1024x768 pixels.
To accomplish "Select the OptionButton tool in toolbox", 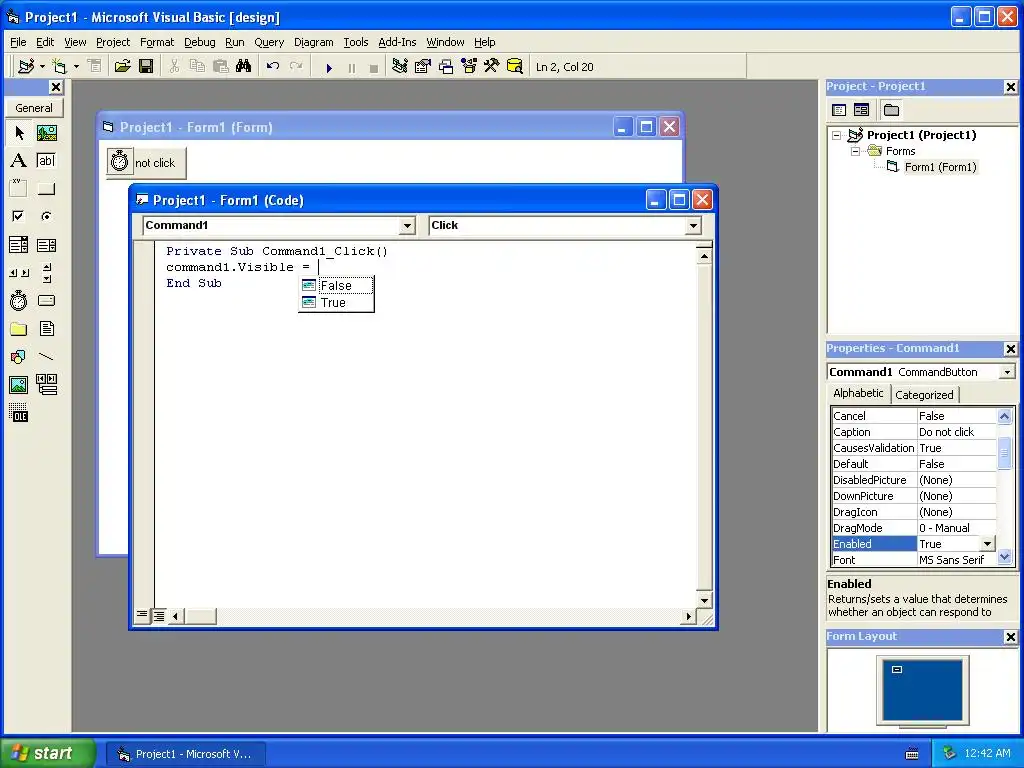I will (x=46, y=216).
